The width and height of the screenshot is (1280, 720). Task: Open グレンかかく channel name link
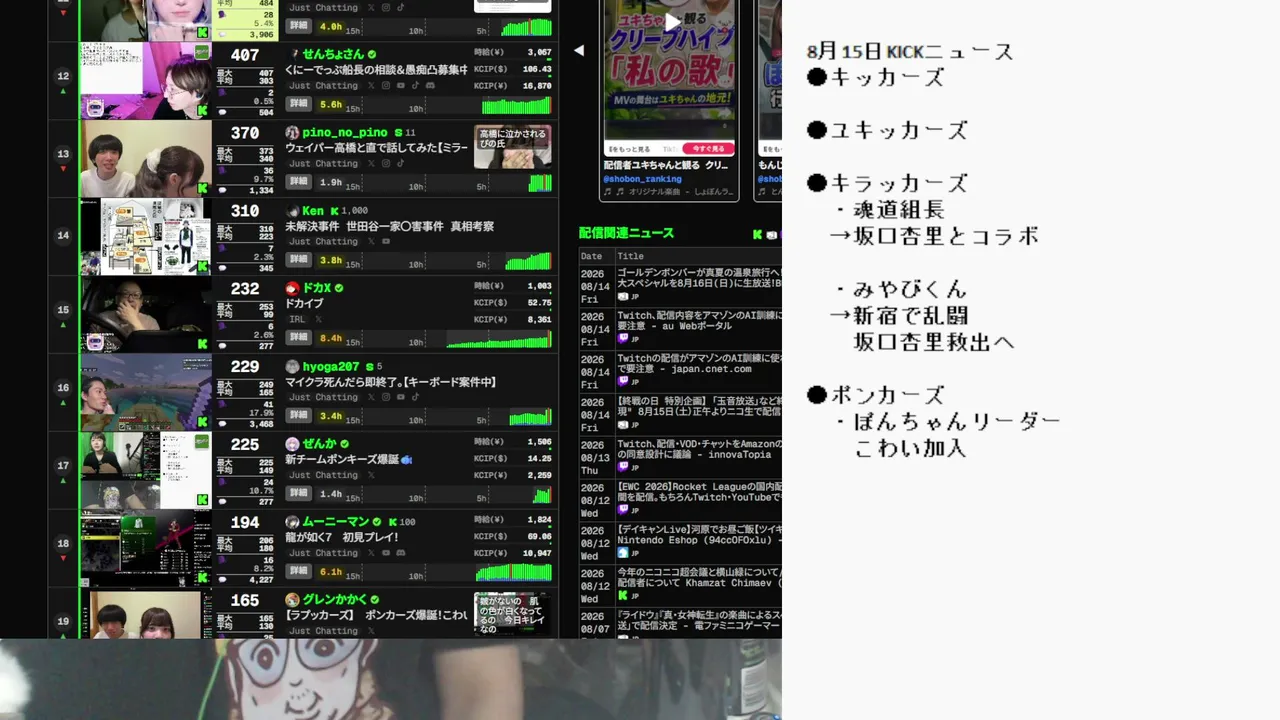pyautogui.click(x=334, y=600)
